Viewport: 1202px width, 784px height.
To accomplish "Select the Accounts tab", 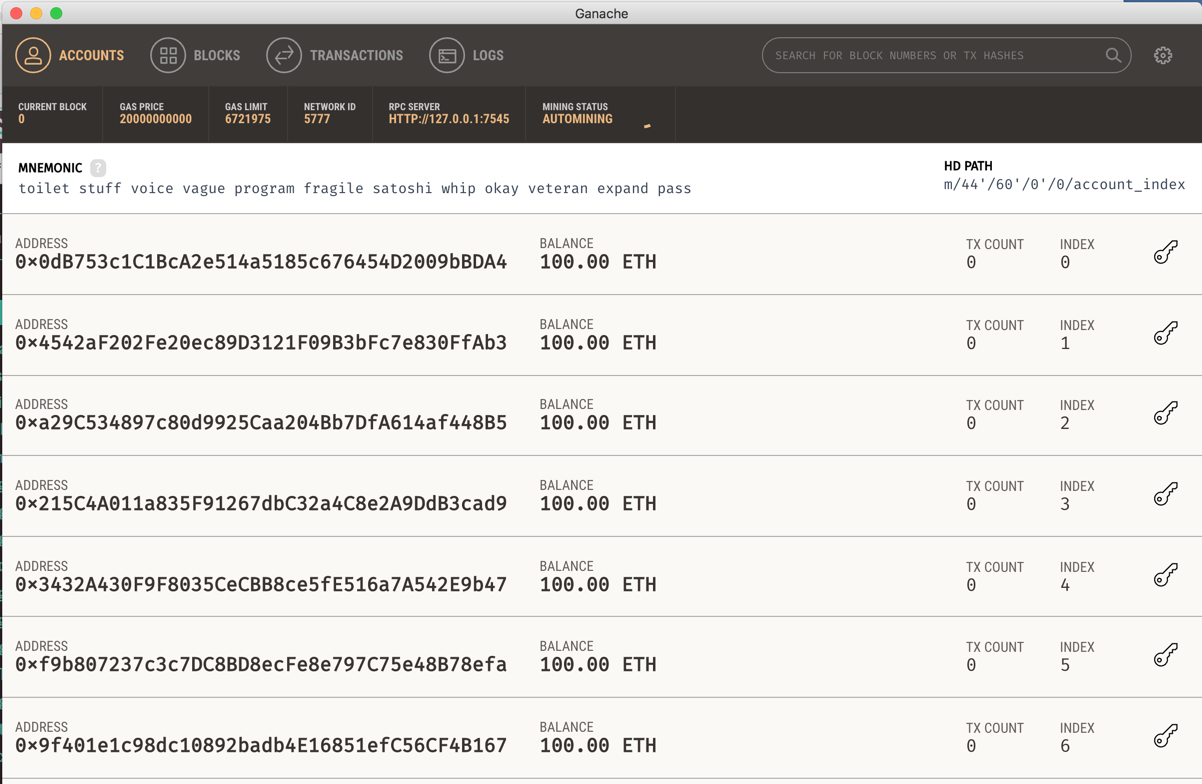I will [70, 56].
